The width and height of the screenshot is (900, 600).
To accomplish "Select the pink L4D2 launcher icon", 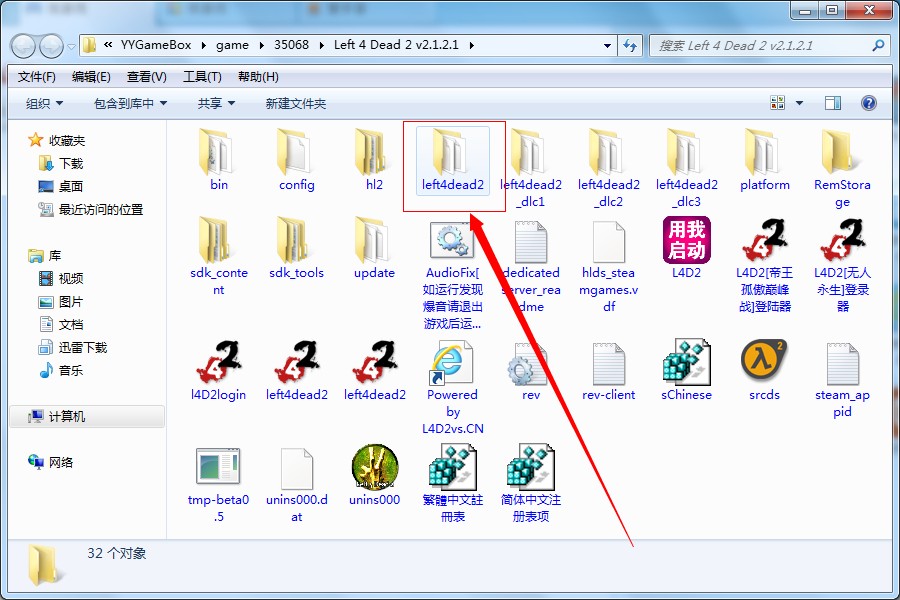I will click(686, 247).
